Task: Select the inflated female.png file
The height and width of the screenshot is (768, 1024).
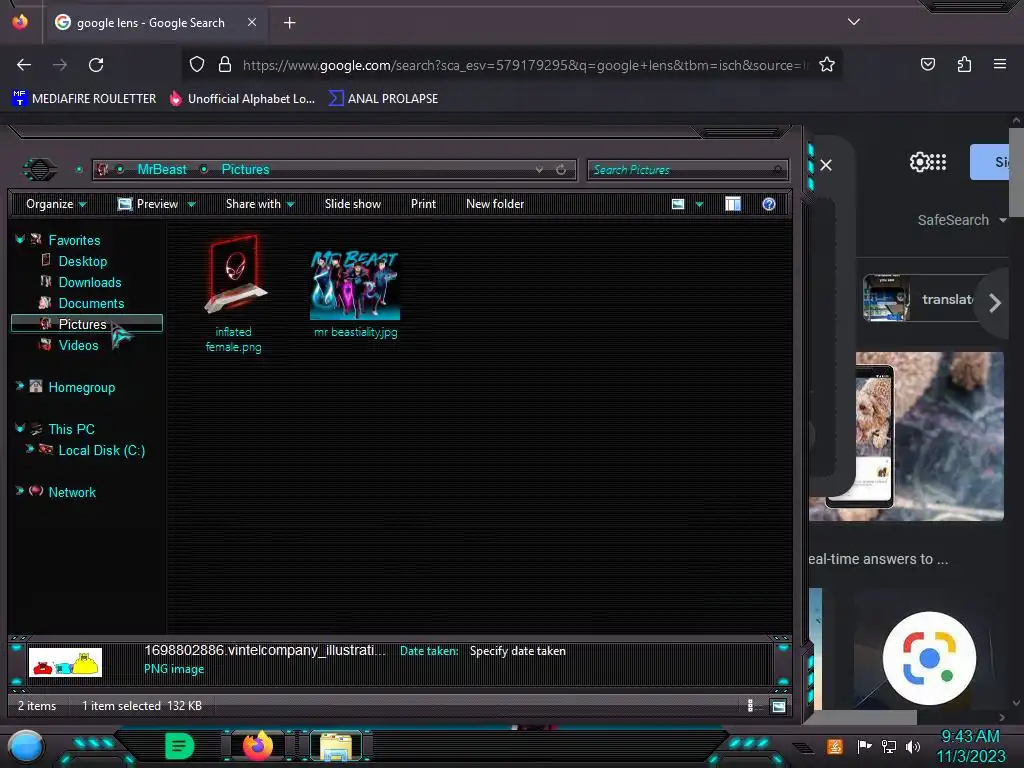Action: tap(233, 295)
